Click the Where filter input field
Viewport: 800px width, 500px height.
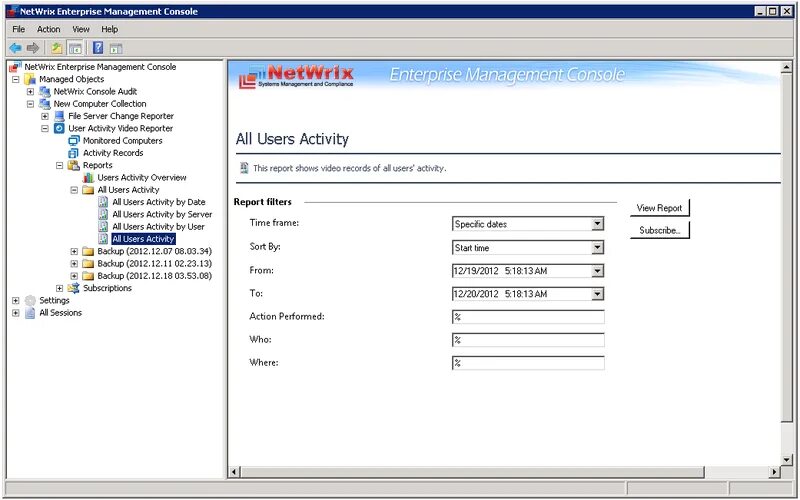coord(528,363)
